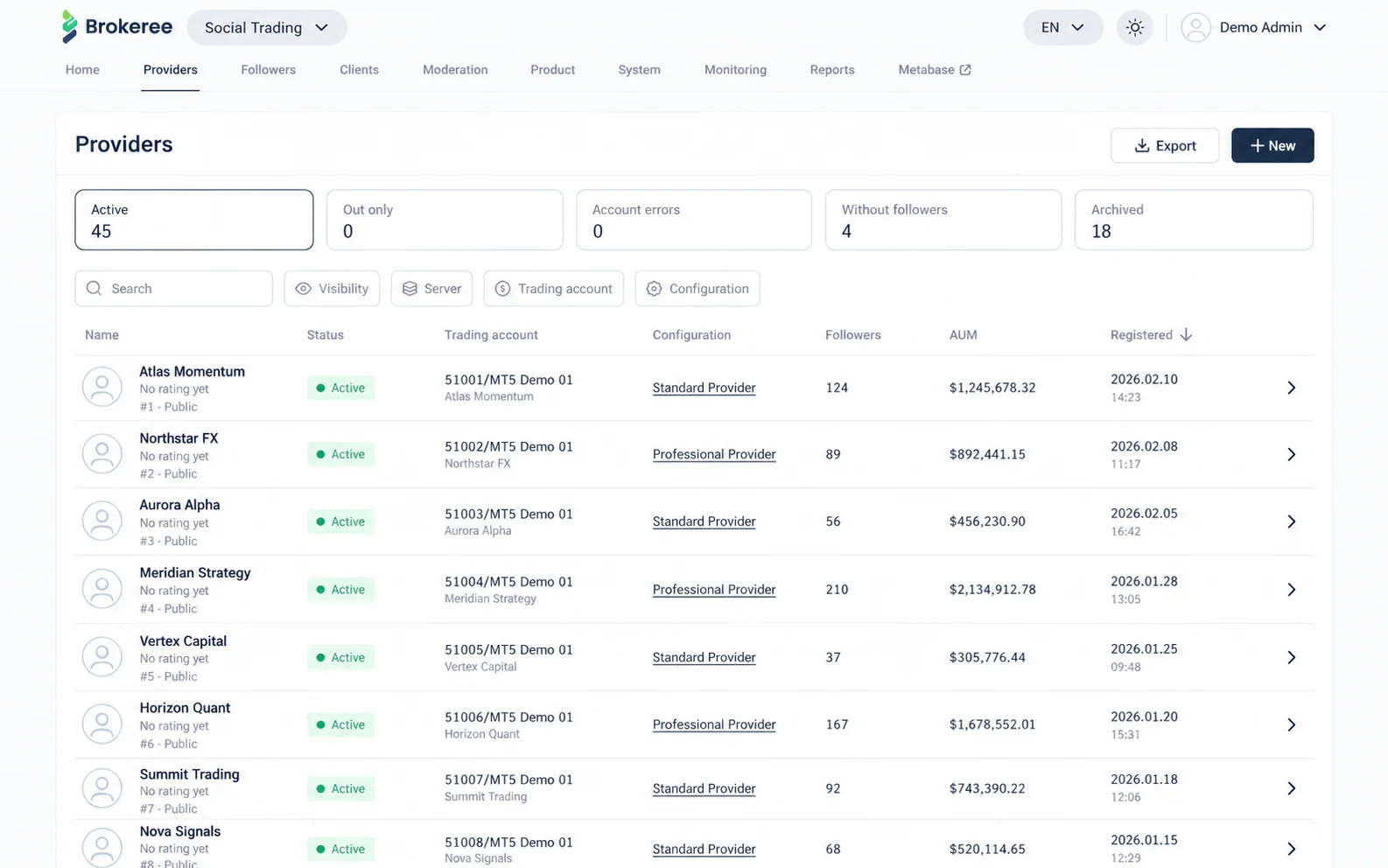Open the Visibility eye filter
The width and height of the screenshot is (1388, 868).
pyautogui.click(x=332, y=289)
